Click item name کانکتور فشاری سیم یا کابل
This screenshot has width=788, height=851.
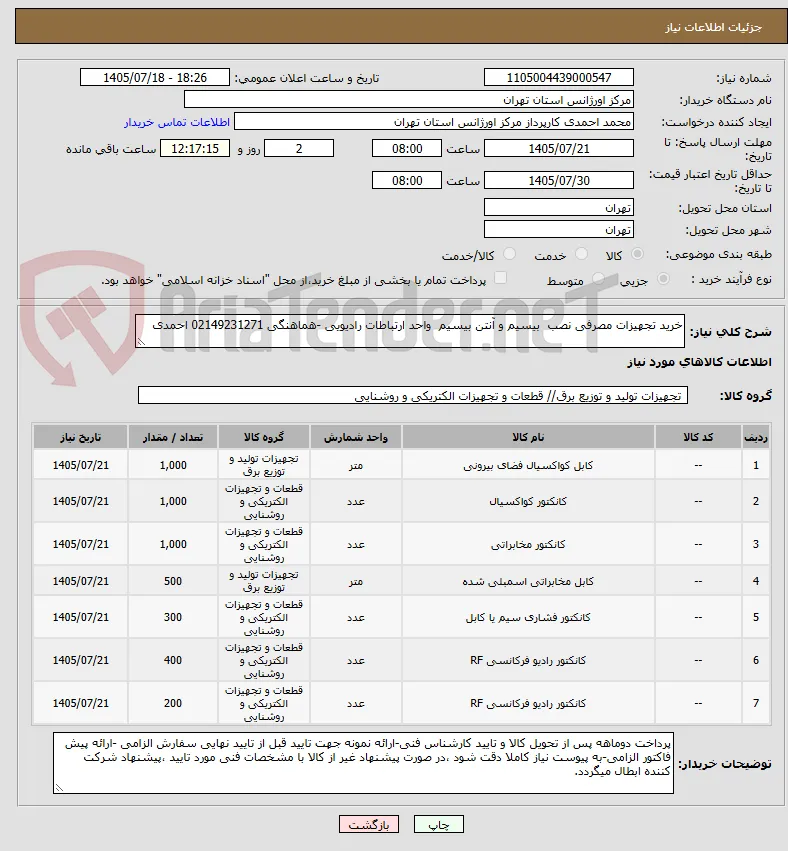(528, 618)
